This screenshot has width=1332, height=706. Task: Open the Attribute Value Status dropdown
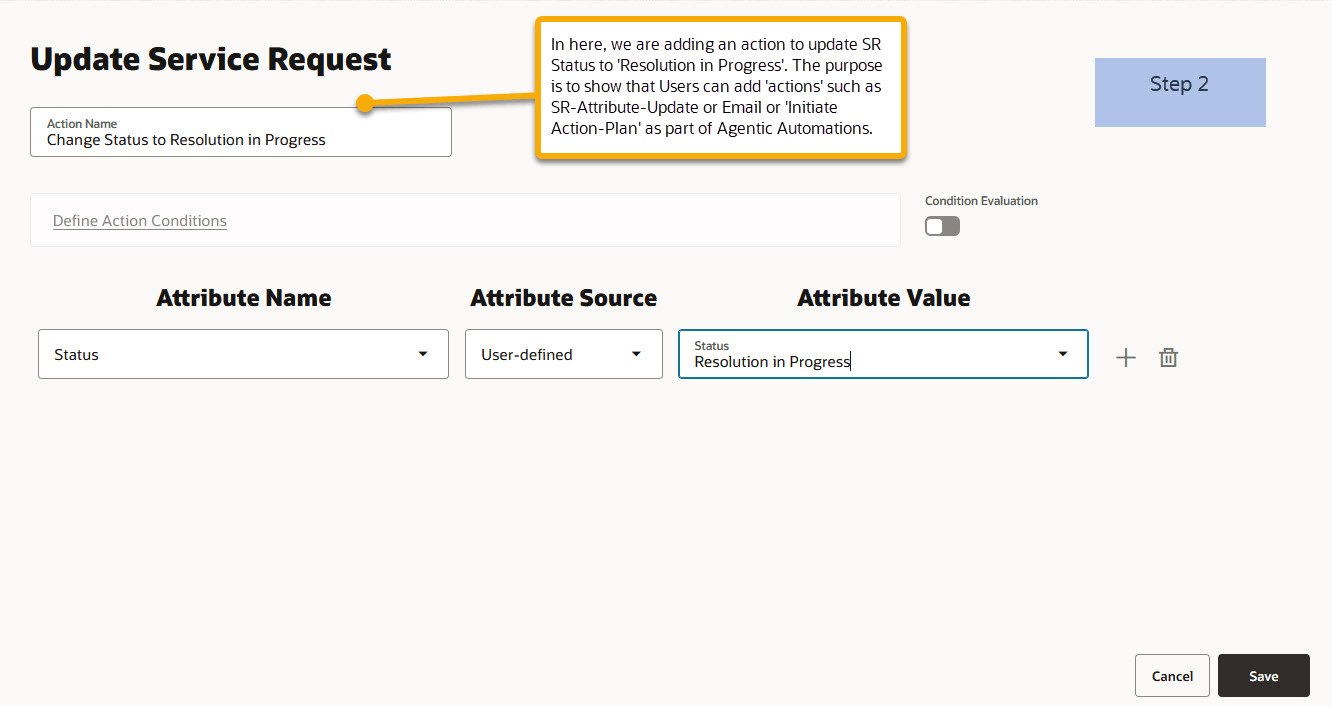[x=1062, y=354]
